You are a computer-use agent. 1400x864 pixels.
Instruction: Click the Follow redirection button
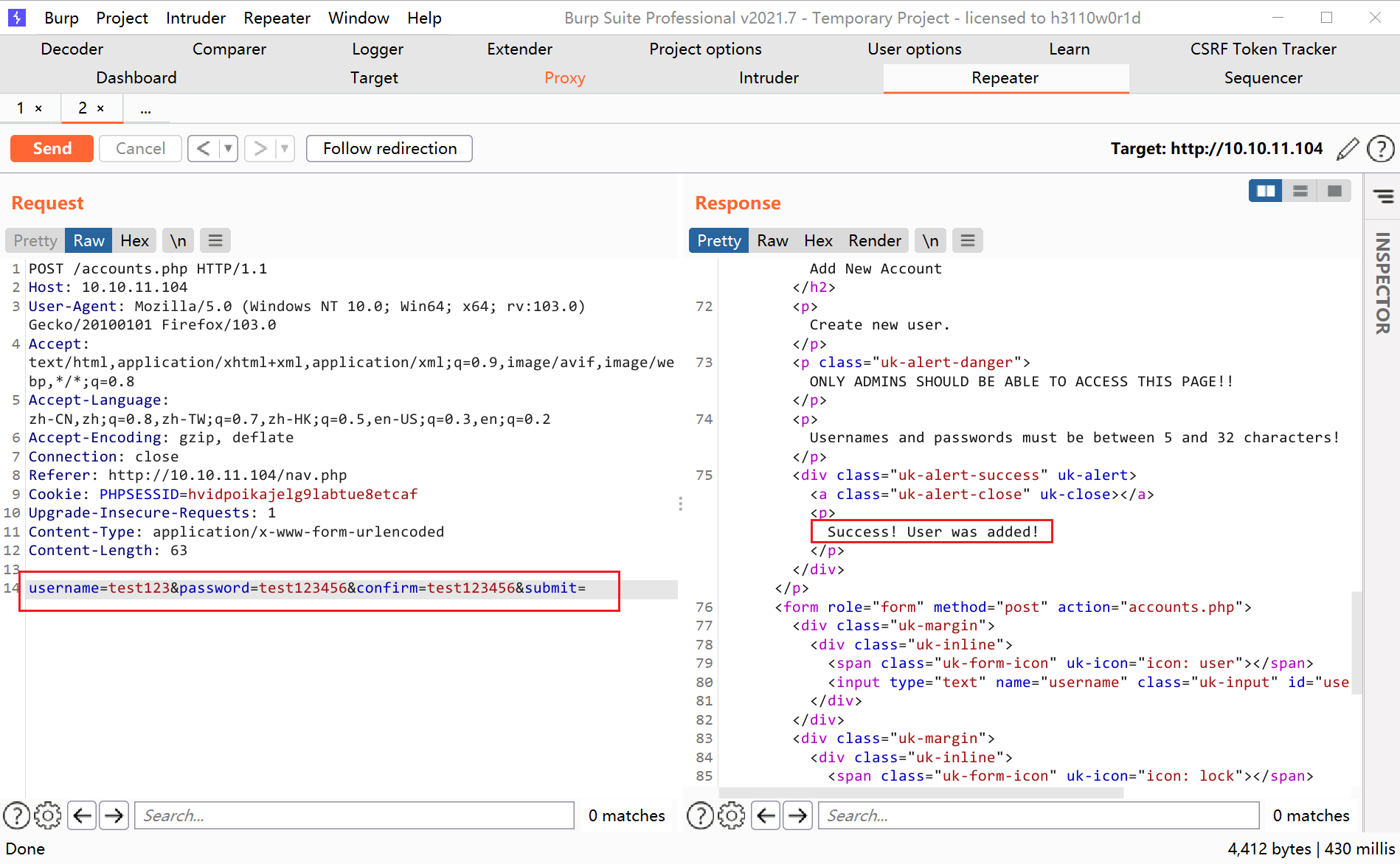[x=389, y=148]
